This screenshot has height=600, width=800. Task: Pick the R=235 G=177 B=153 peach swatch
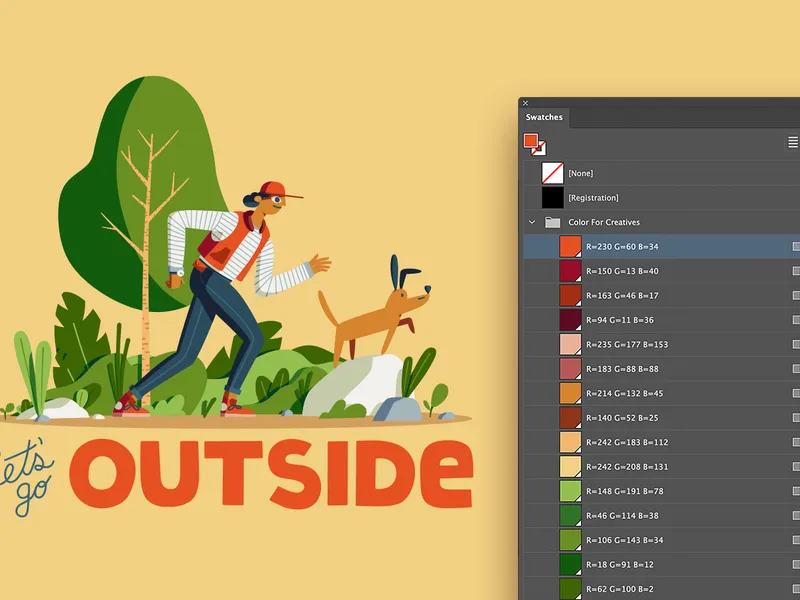coord(570,344)
